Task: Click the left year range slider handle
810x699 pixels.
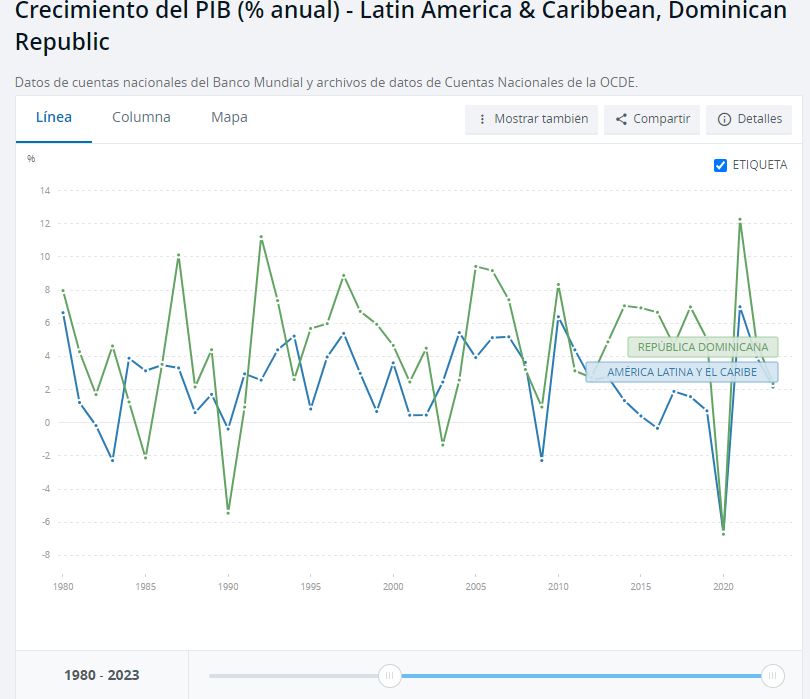Action: [x=391, y=676]
